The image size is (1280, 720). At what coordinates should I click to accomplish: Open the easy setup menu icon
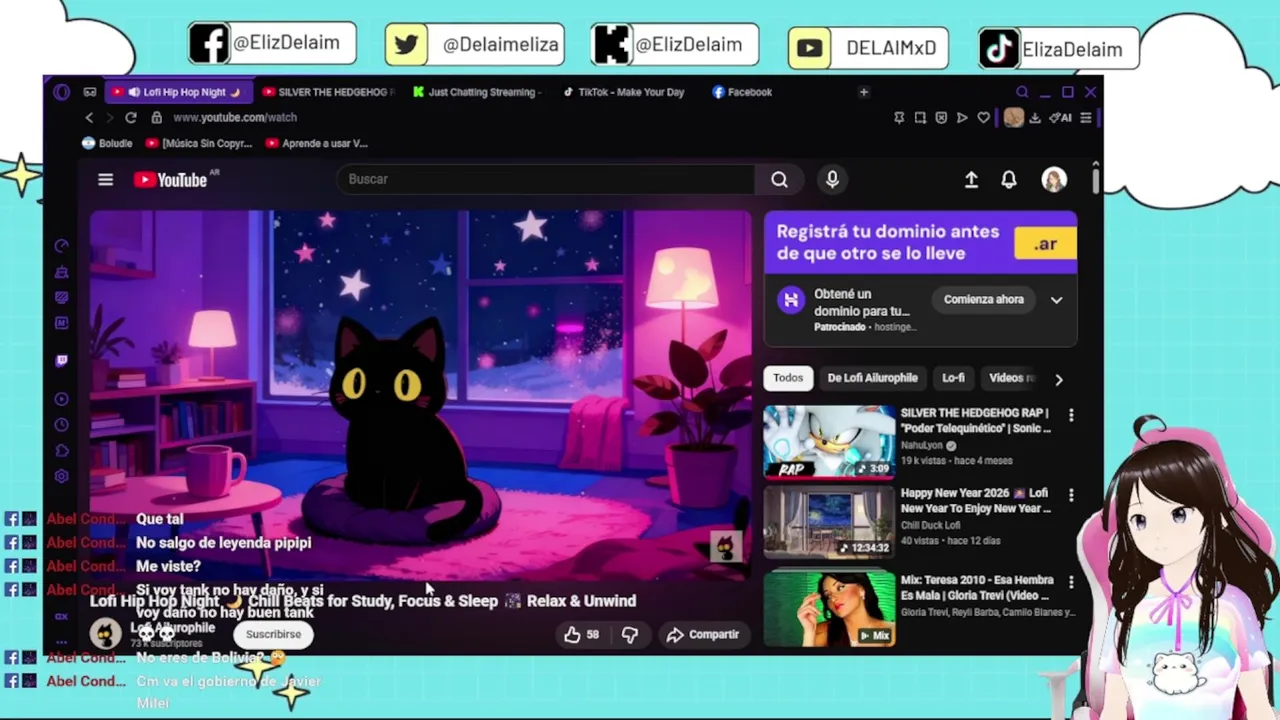click(1086, 117)
